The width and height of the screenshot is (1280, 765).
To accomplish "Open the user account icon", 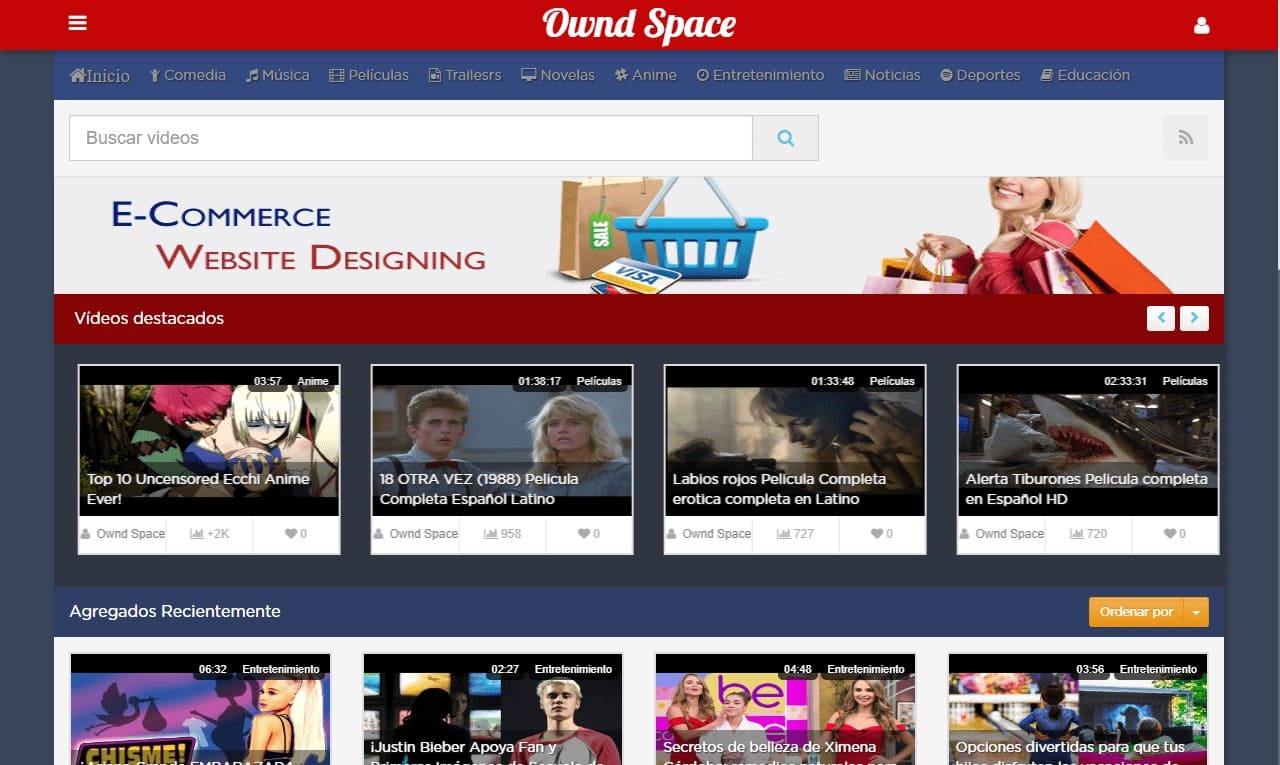I will [x=1202, y=25].
